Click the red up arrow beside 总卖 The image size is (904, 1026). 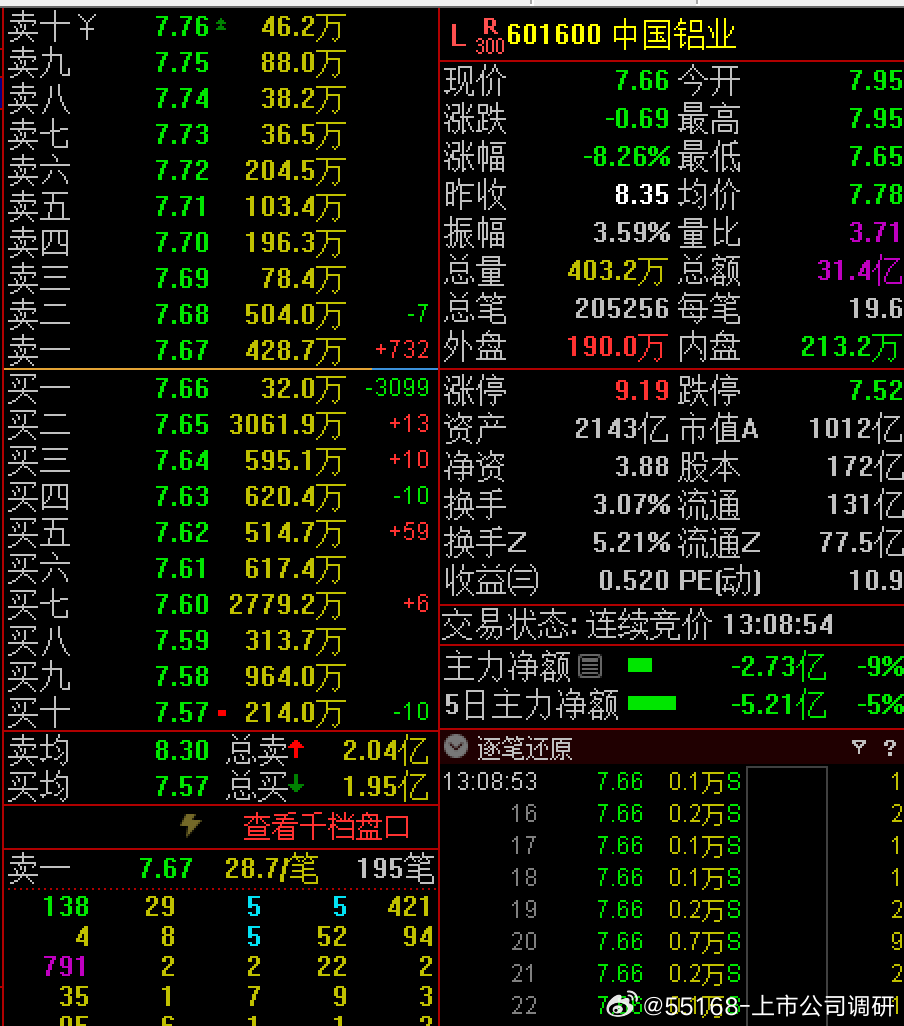tap(296, 748)
